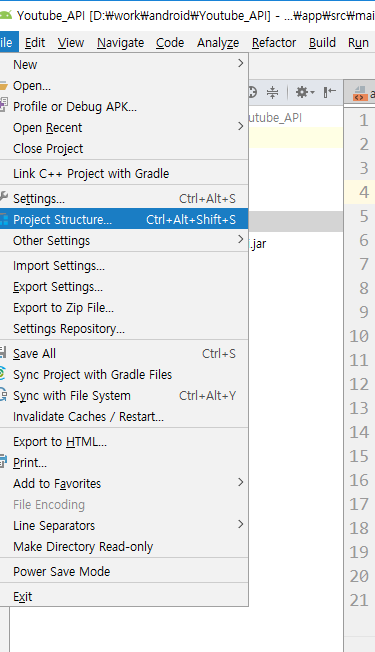Screen dimensions: 375x652
Task: Click the scroll from source target icon
Action: pos(252,92)
